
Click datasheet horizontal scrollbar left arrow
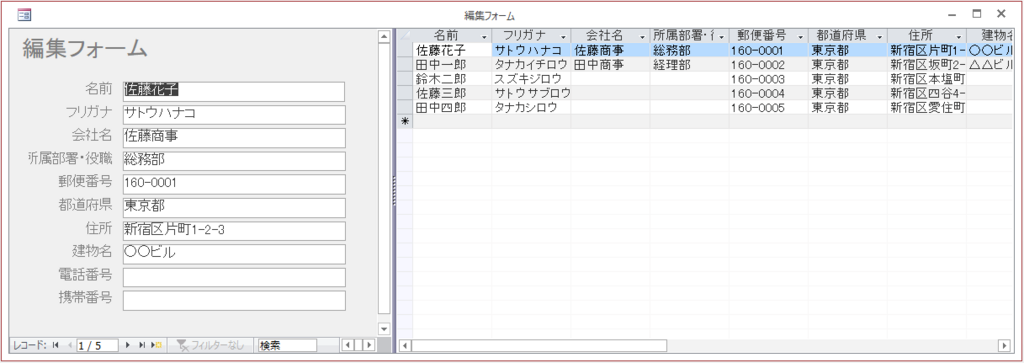[405, 345]
